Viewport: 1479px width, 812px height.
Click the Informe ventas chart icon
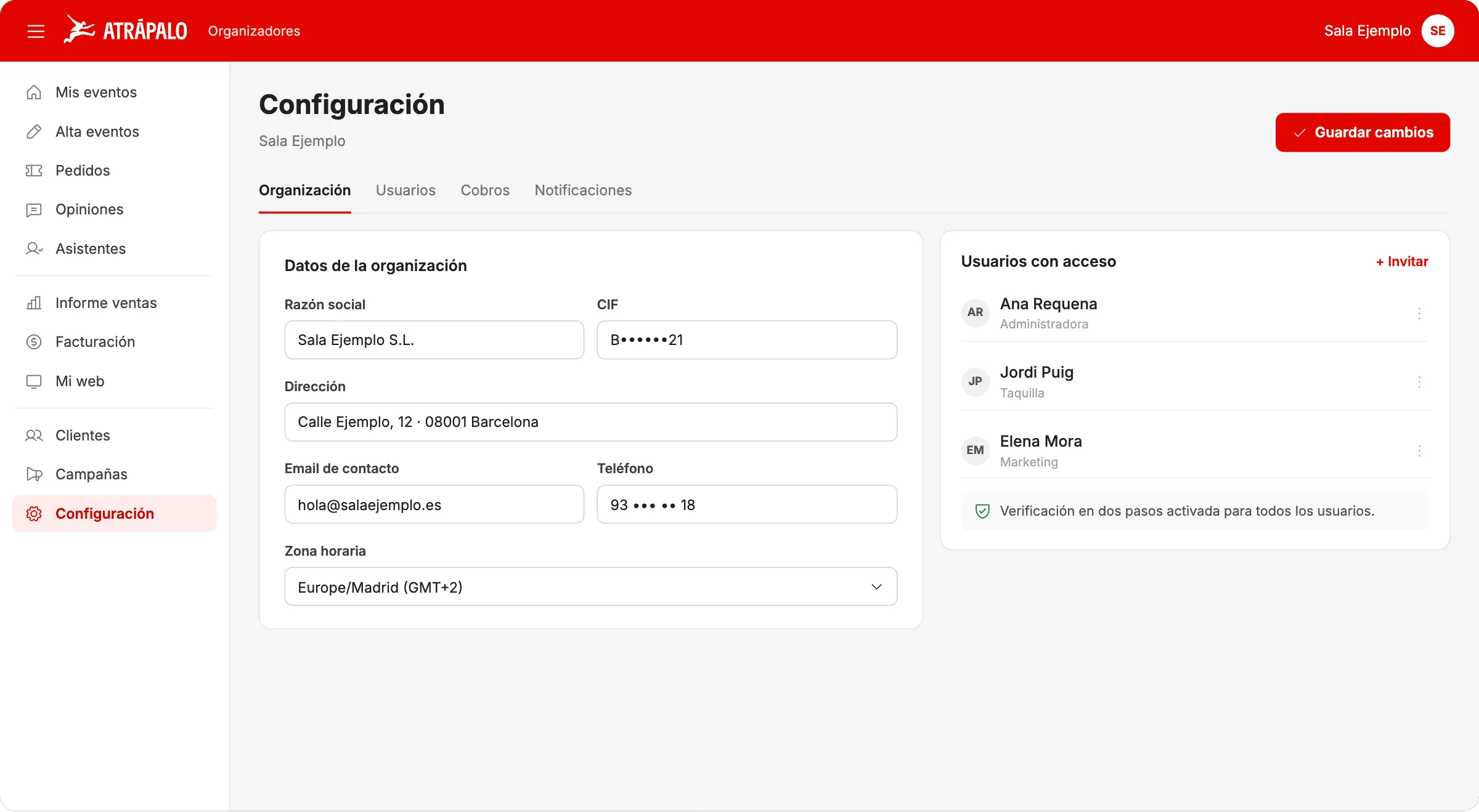34,303
